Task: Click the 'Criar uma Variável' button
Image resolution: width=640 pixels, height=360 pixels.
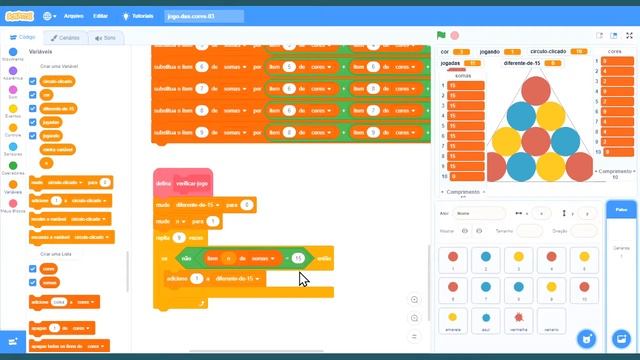Action: (x=59, y=66)
